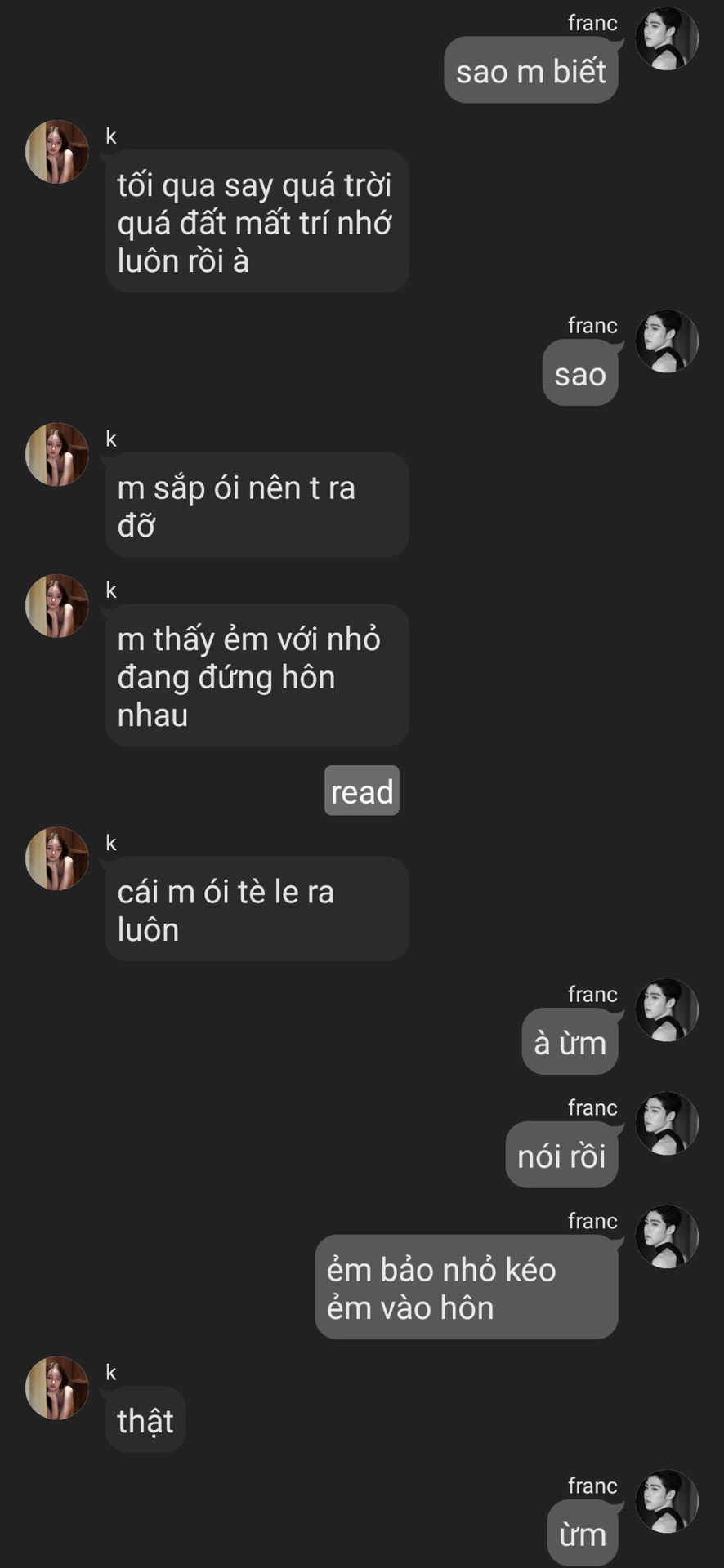The image size is (724, 1568).
Task: Click sender name "franc" above "nói rồi"
Action: coord(592,1107)
